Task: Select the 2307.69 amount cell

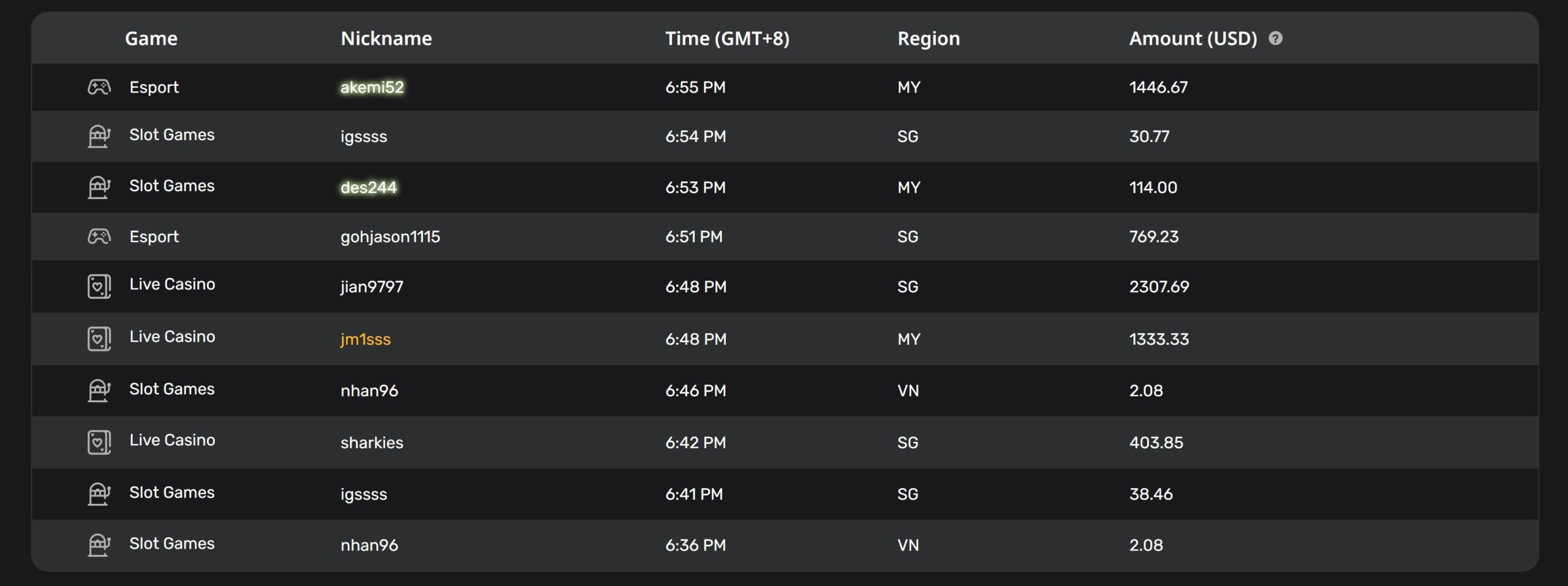Action: pos(1159,286)
